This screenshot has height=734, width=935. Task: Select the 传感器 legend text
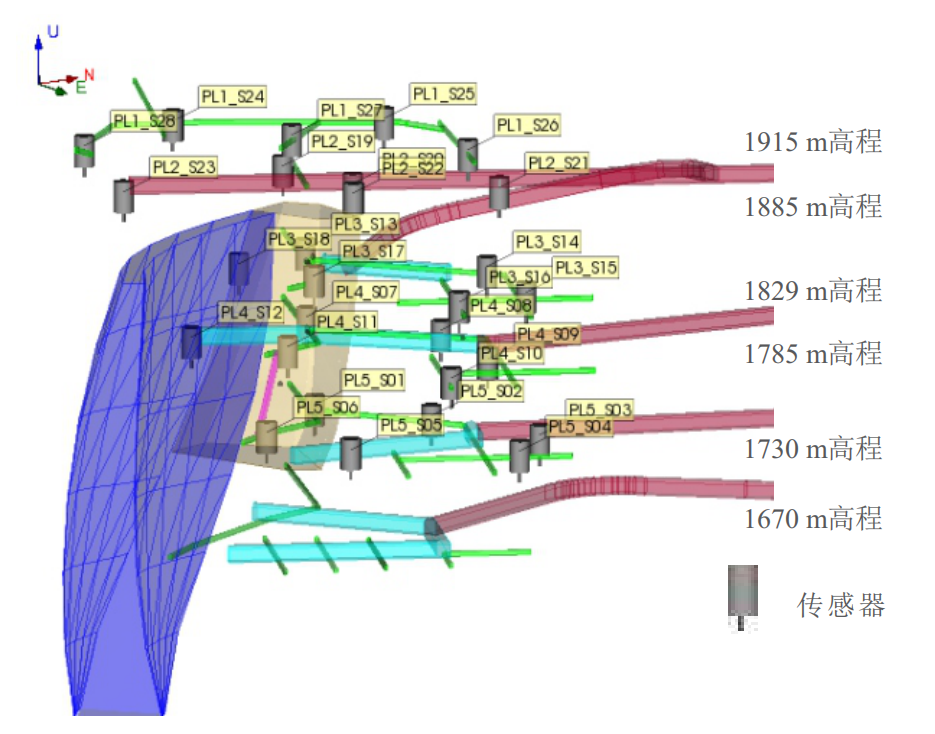coord(840,605)
